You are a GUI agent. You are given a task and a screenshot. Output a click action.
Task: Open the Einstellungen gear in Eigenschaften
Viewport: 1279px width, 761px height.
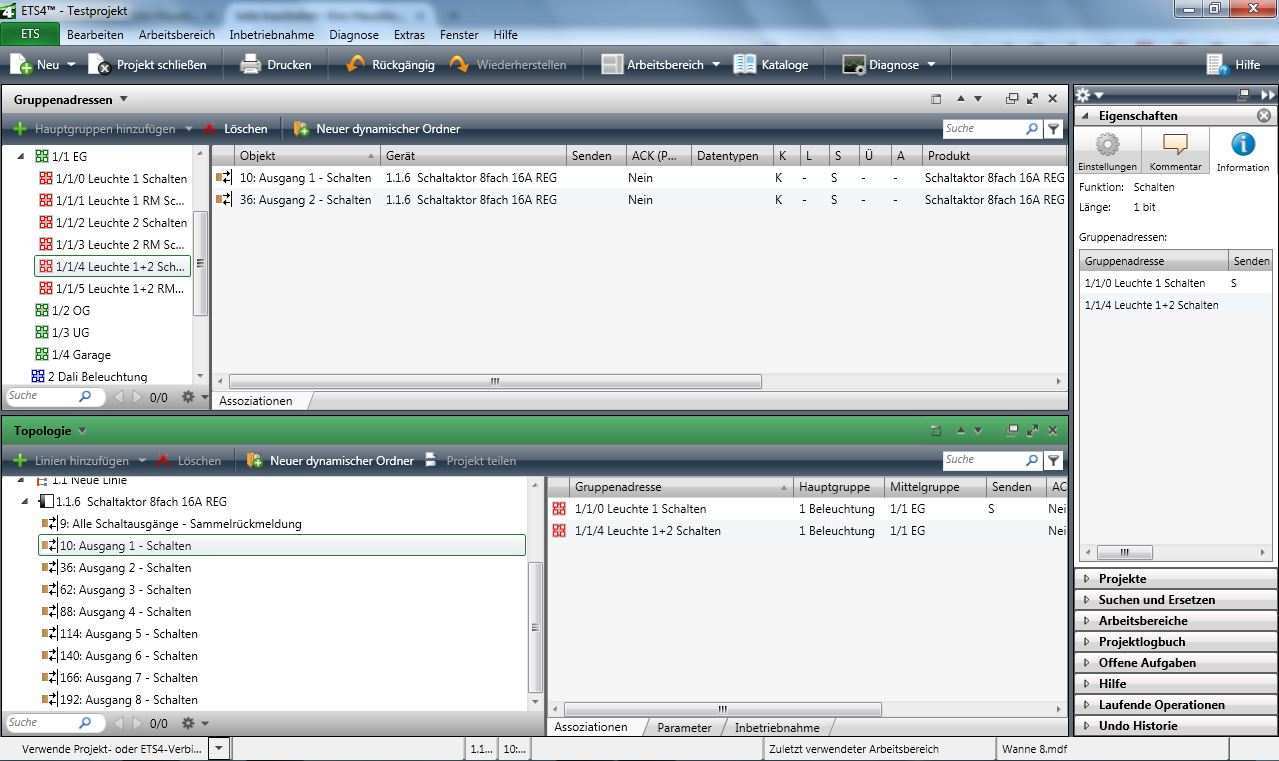tap(1107, 146)
